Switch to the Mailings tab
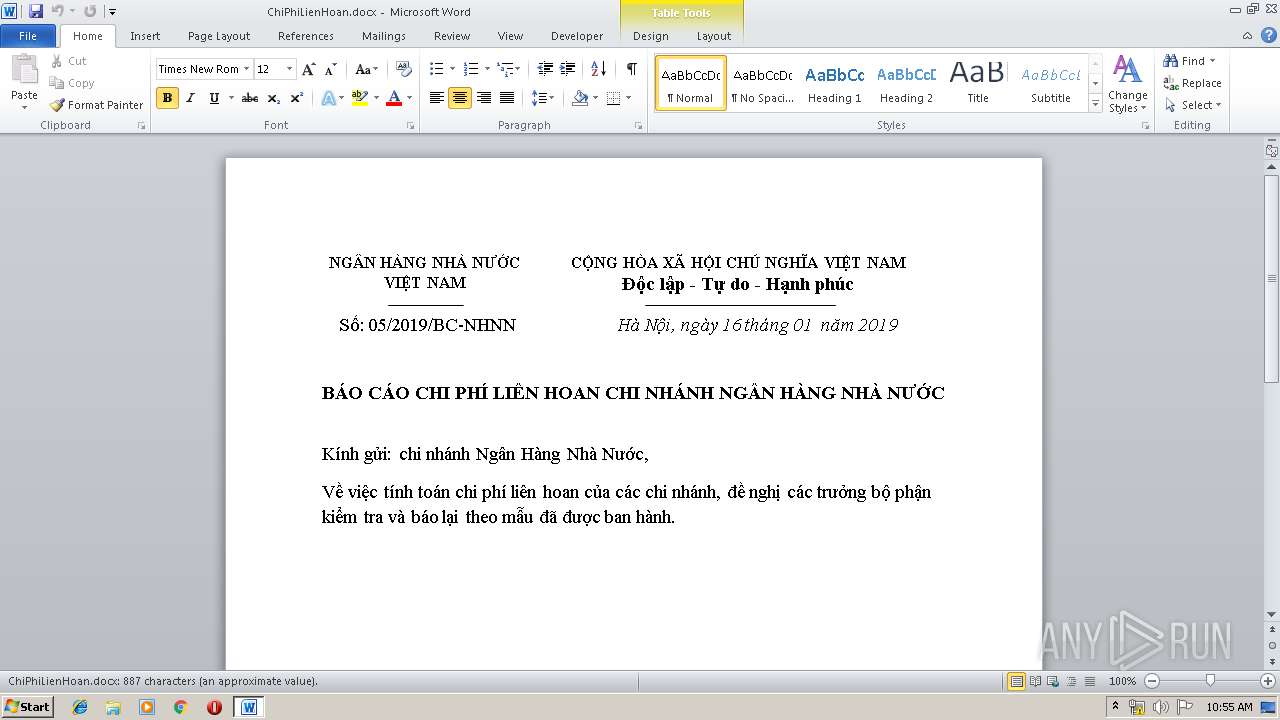Image resolution: width=1280 pixels, height=720 pixels. coord(384,36)
